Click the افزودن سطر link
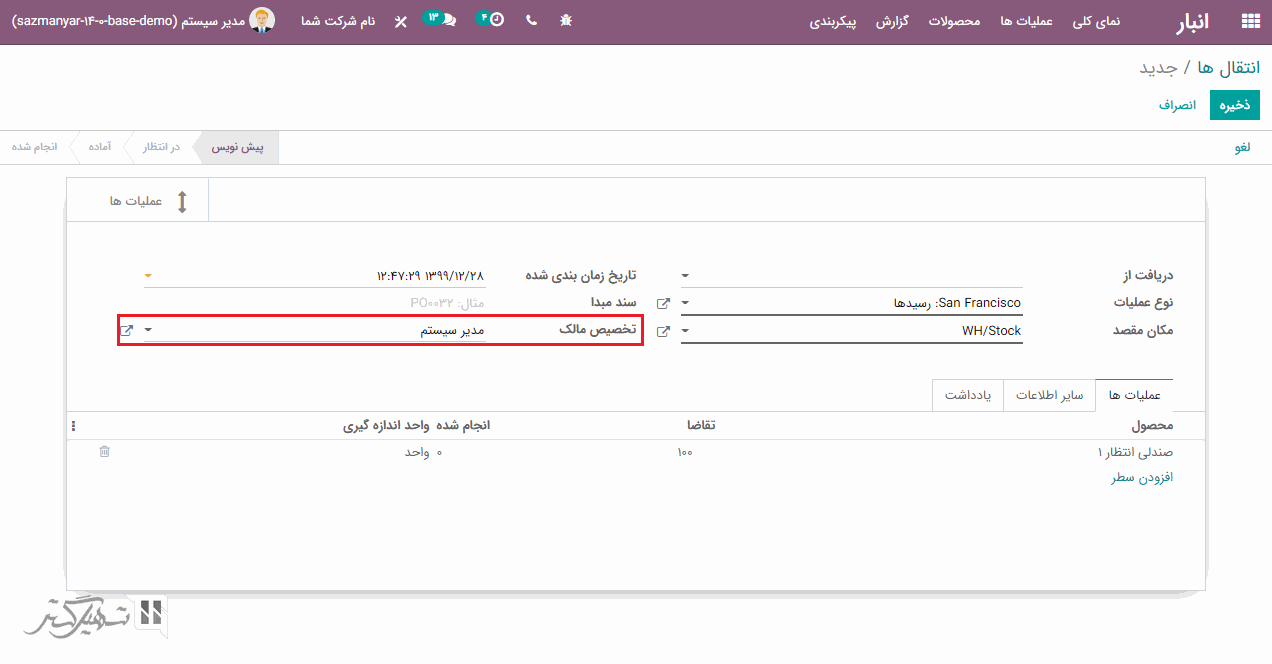The width and height of the screenshot is (1272, 664). pos(1141,478)
